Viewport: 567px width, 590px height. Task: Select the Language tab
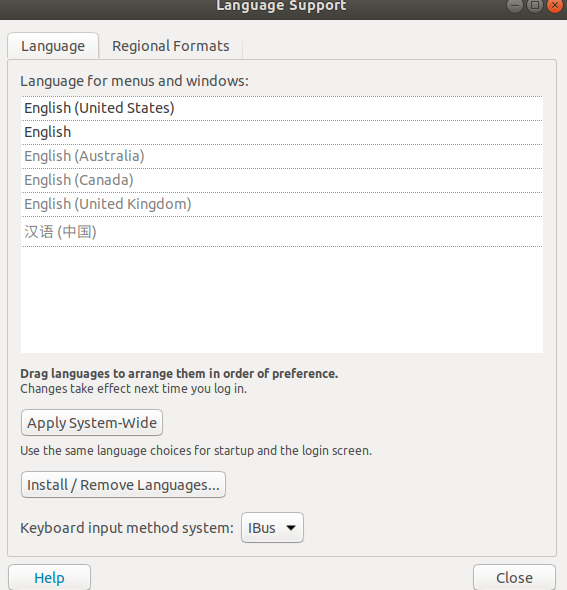tap(53, 46)
